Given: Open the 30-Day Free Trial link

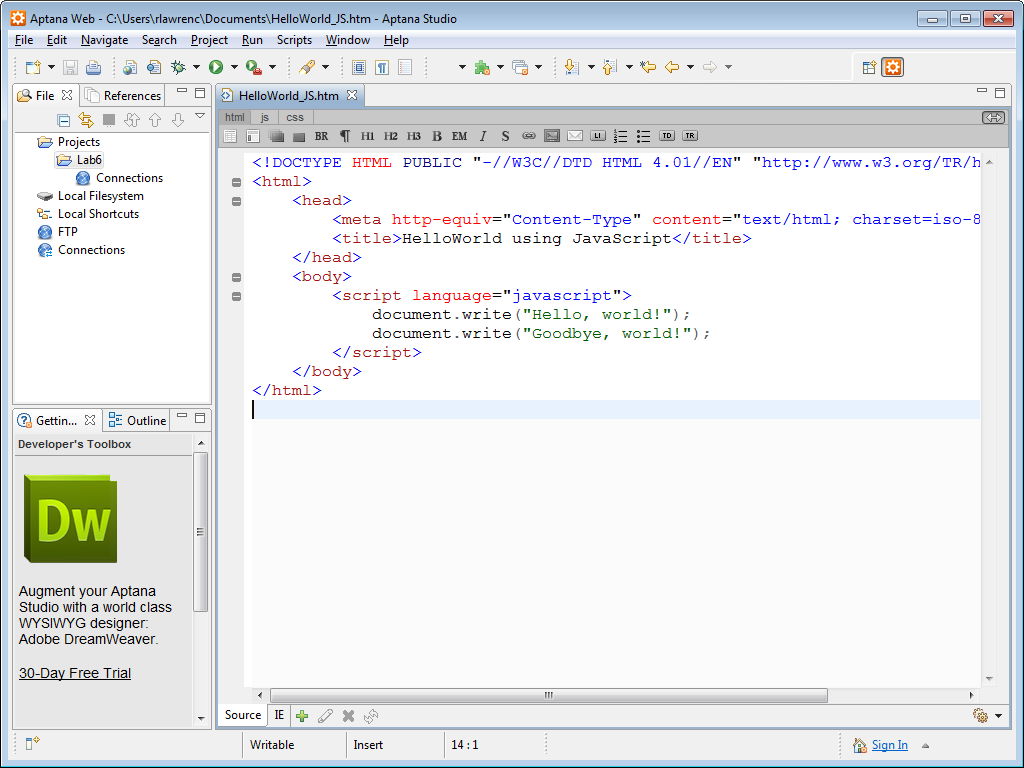Looking at the screenshot, I should pos(74,673).
